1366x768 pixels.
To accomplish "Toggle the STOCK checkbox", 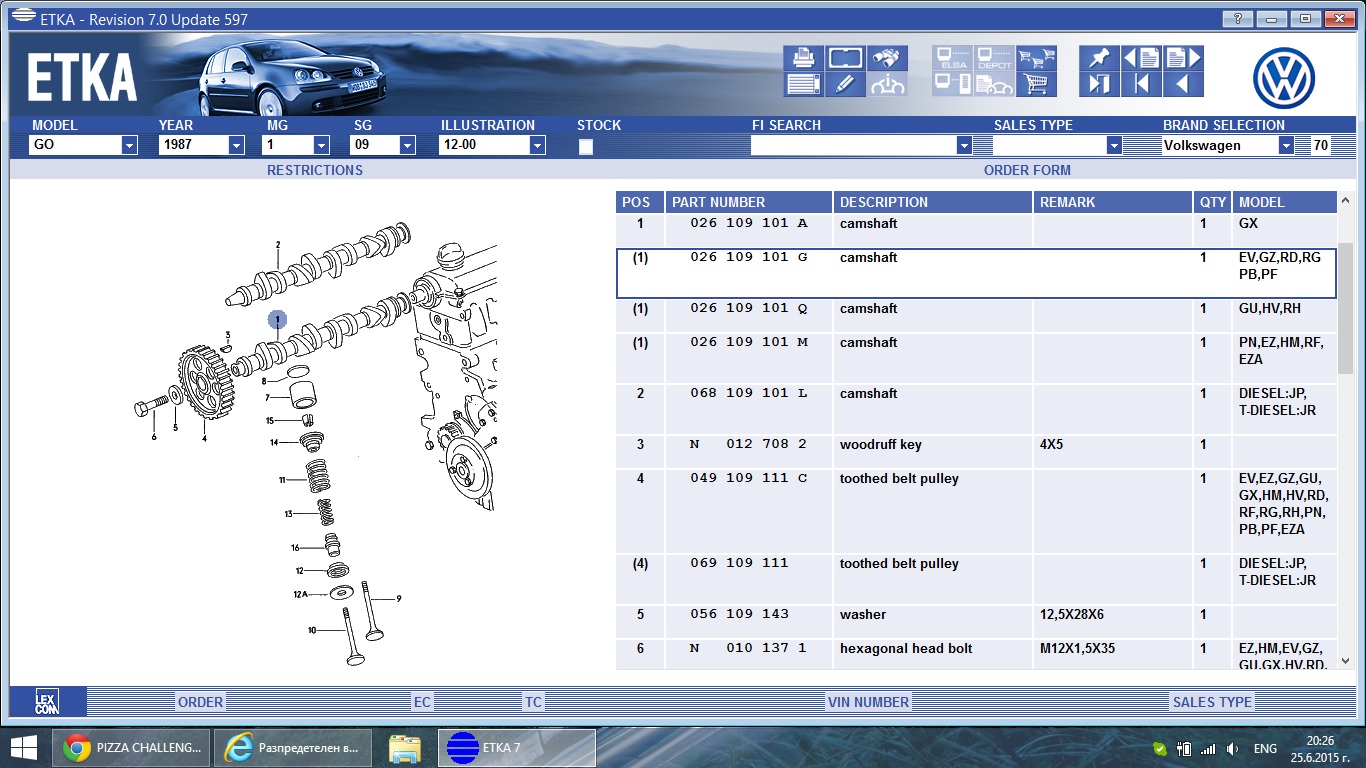I will 586,146.
